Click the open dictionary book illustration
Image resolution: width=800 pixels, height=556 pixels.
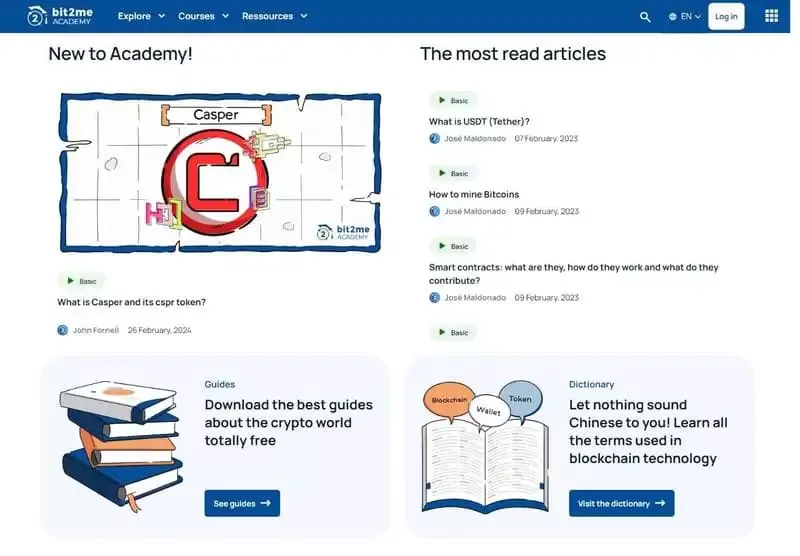[485, 447]
